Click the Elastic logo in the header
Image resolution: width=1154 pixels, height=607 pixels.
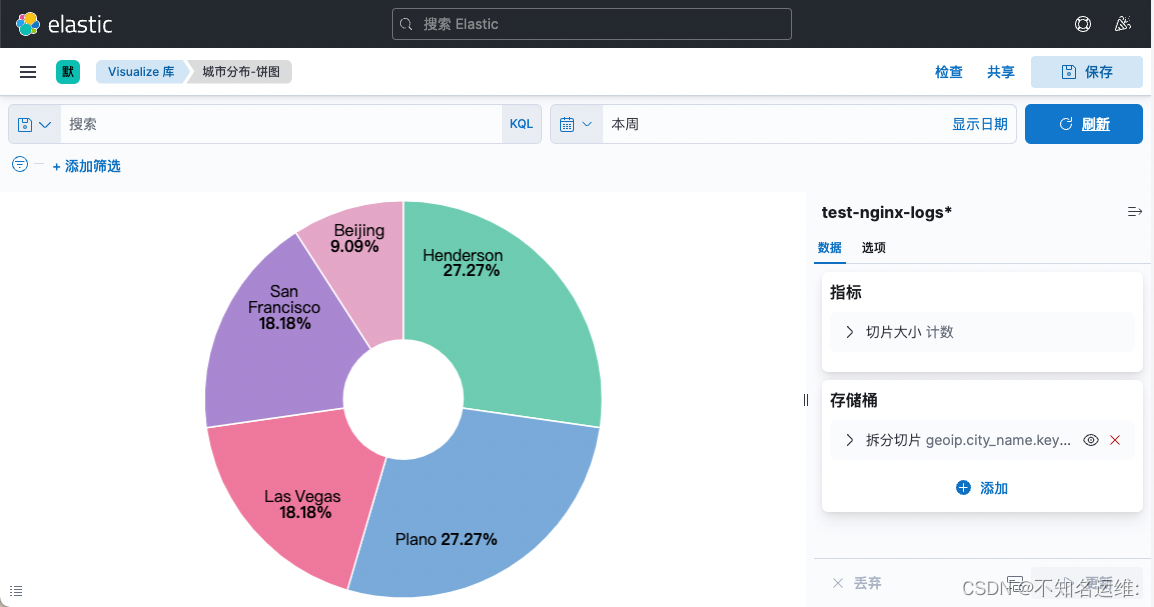click(29, 23)
